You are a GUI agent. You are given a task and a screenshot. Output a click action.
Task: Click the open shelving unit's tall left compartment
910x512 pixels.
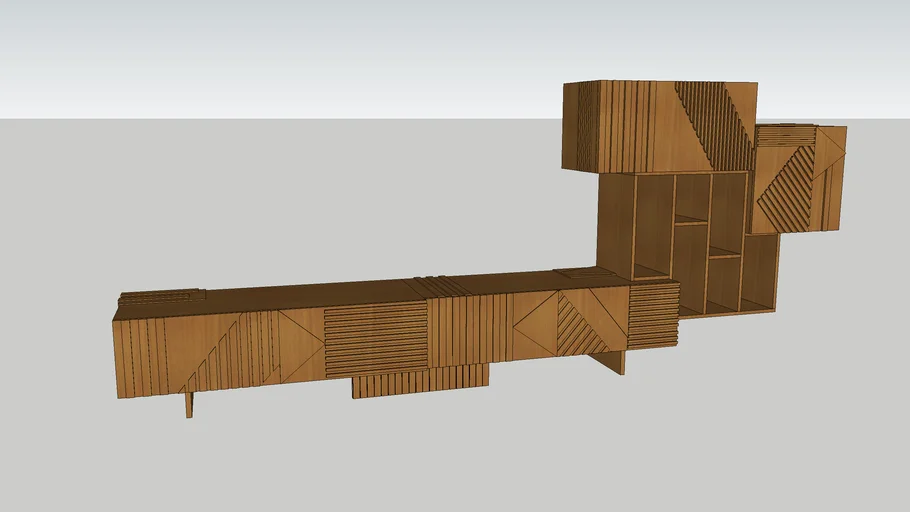(653, 225)
